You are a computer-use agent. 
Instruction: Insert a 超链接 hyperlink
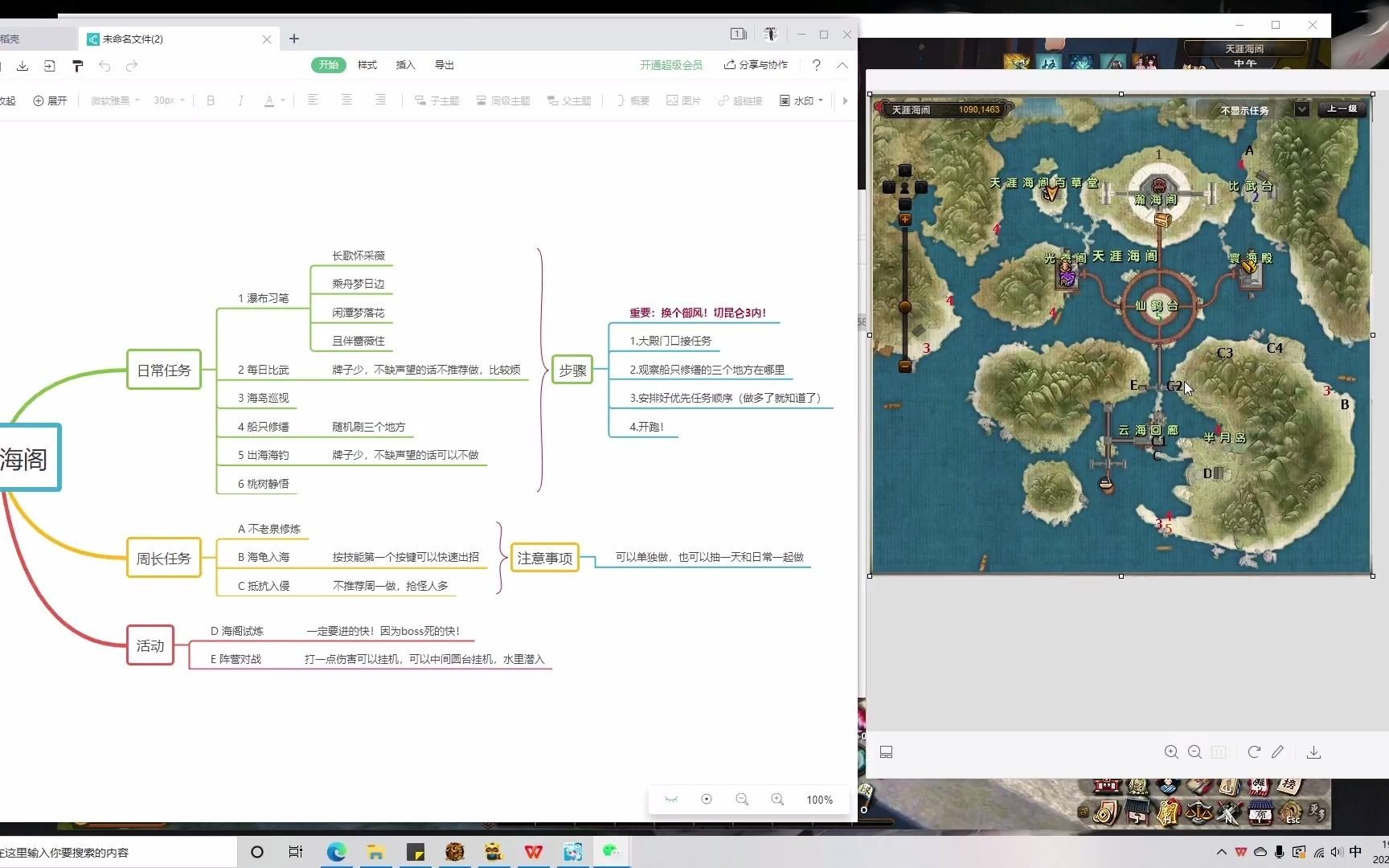[x=740, y=100]
